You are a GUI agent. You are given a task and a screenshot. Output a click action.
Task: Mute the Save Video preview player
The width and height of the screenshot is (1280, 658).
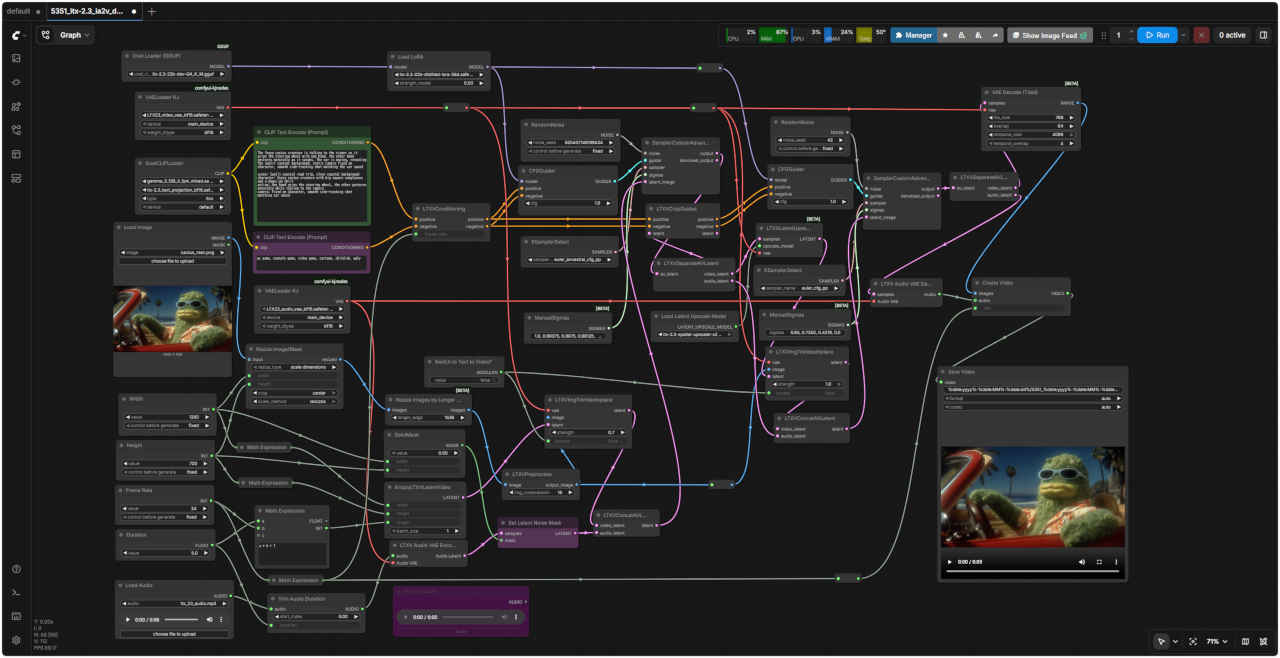pos(1082,562)
